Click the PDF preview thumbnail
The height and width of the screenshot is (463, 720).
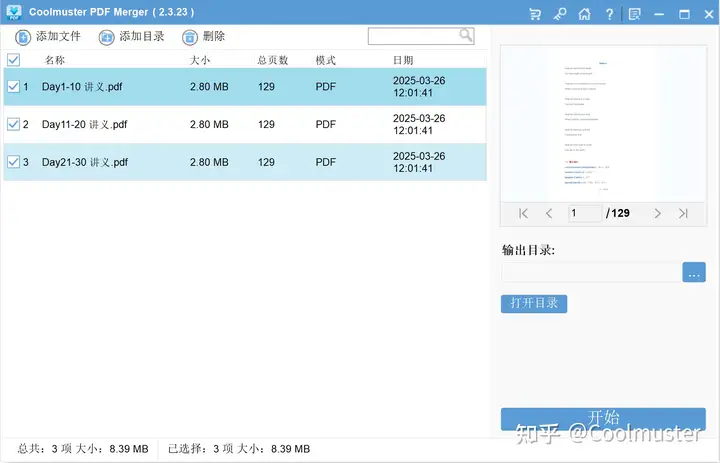click(x=603, y=124)
